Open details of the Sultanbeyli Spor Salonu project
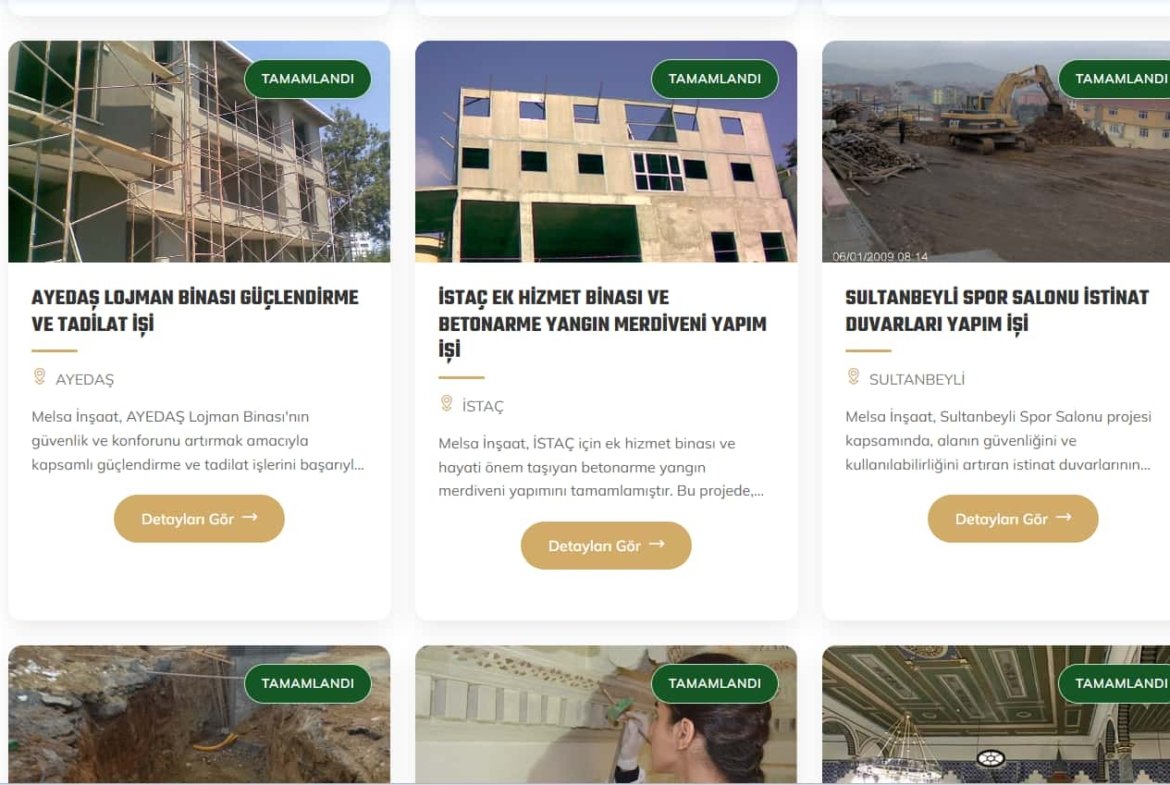 pyautogui.click(x=1013, y=519)
